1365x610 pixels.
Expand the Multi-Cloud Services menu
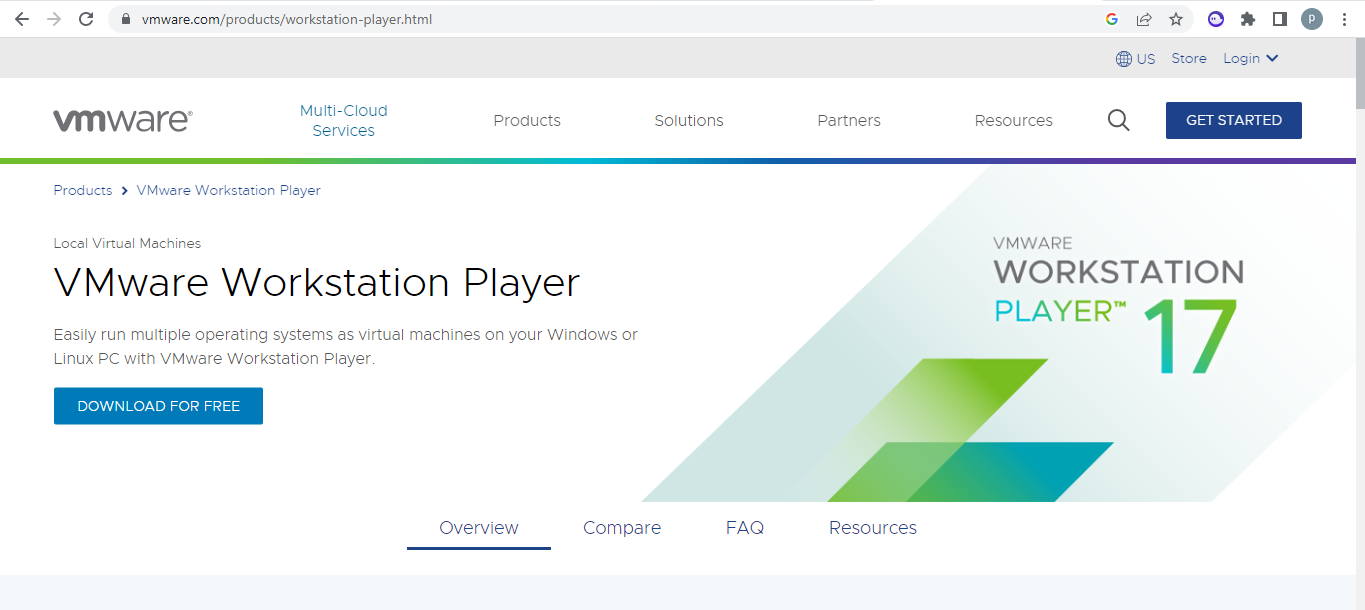pos(343,120)
